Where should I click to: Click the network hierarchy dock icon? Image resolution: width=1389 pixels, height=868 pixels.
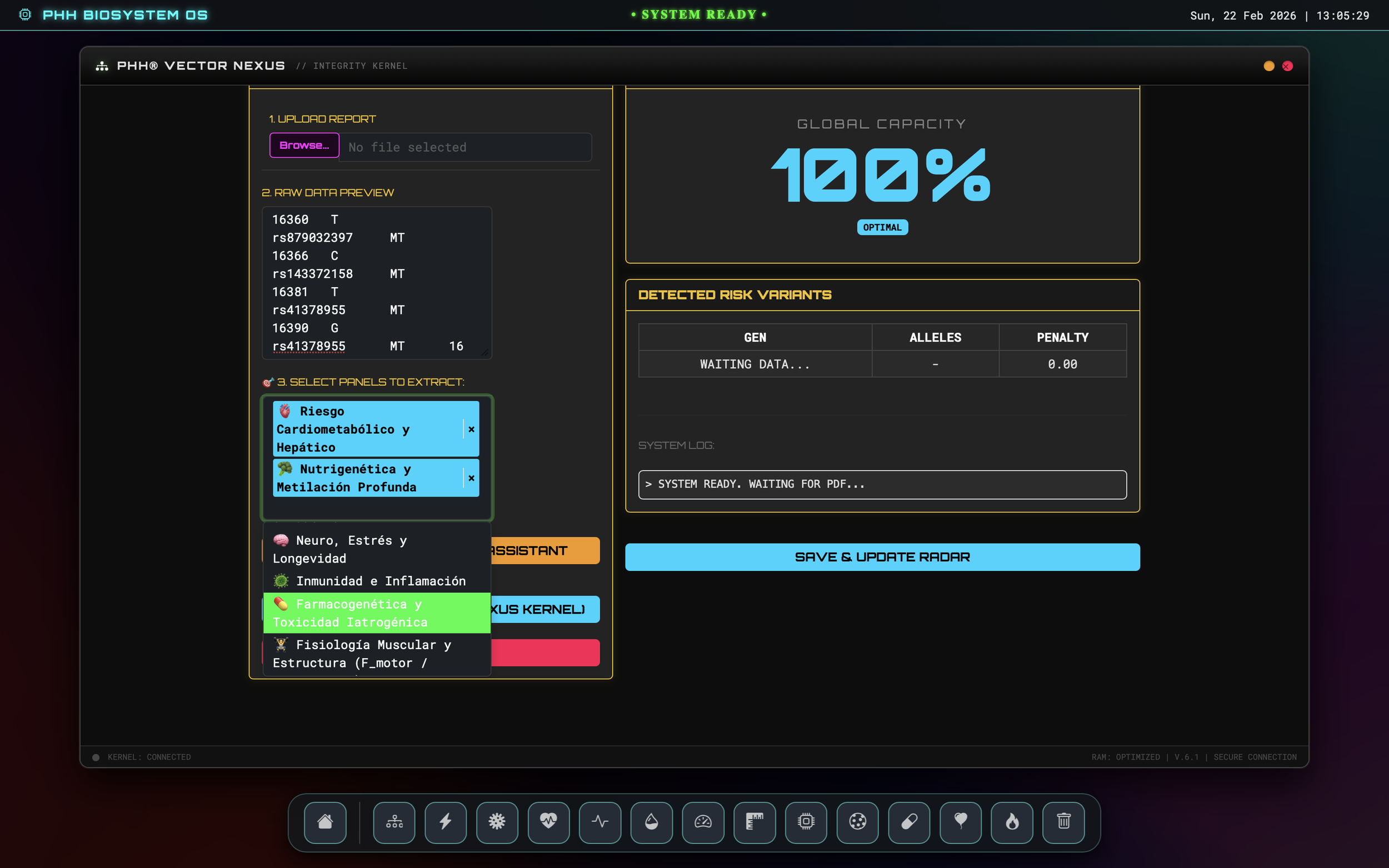click(x=394, y=821)
